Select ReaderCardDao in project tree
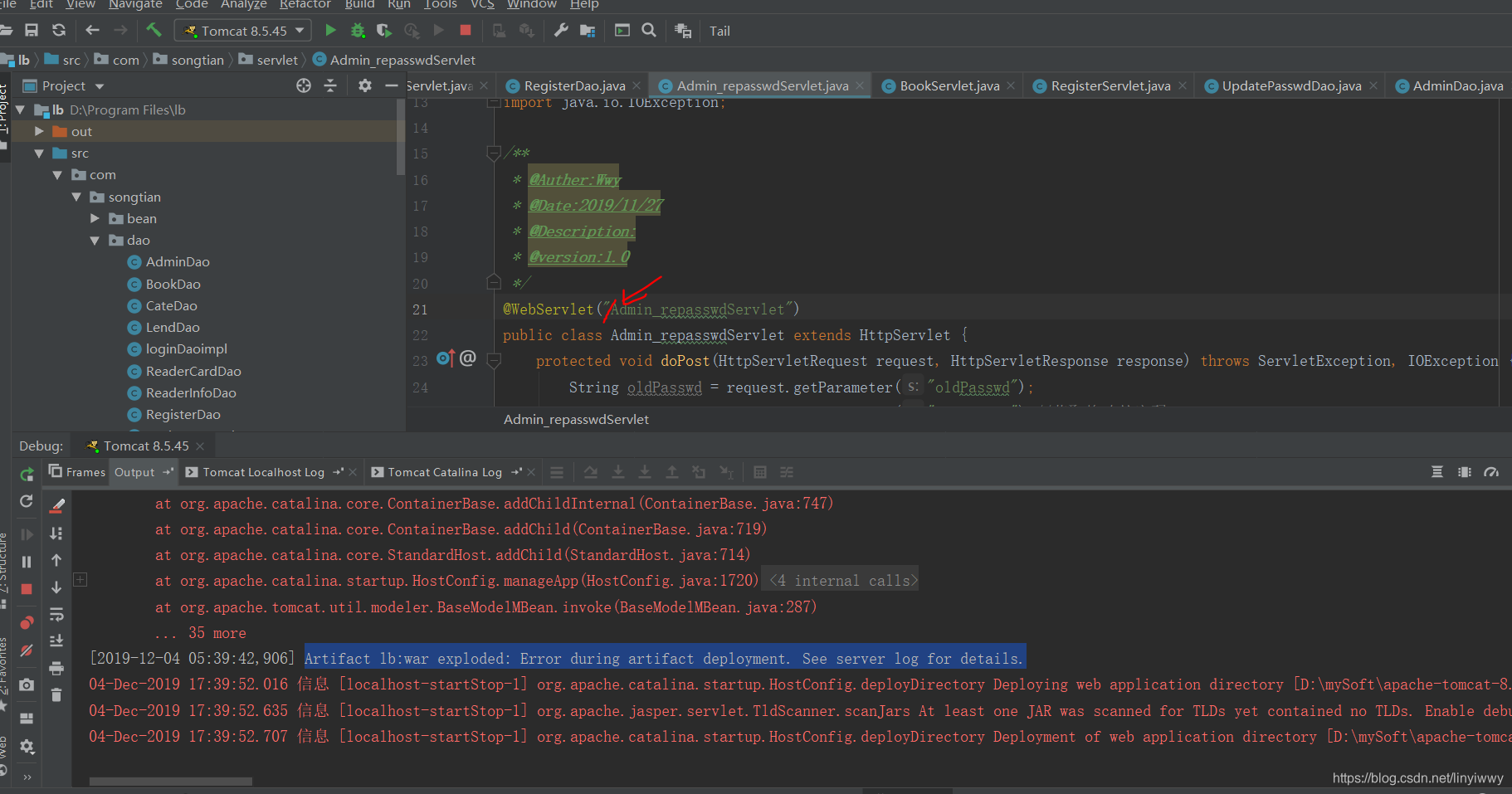This screenshot has width=1512, height=794. click(193, 371)
